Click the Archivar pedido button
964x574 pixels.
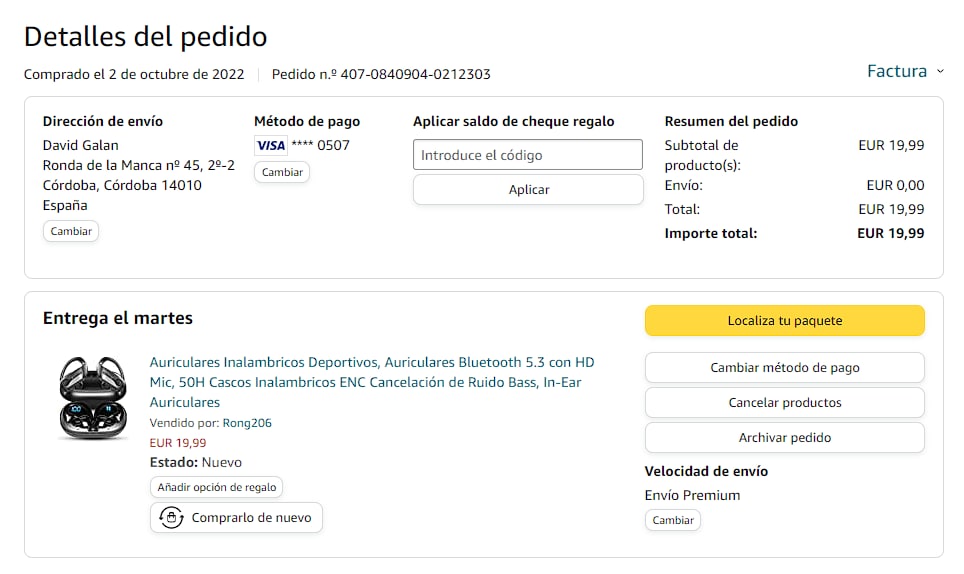tap(784, 438)
